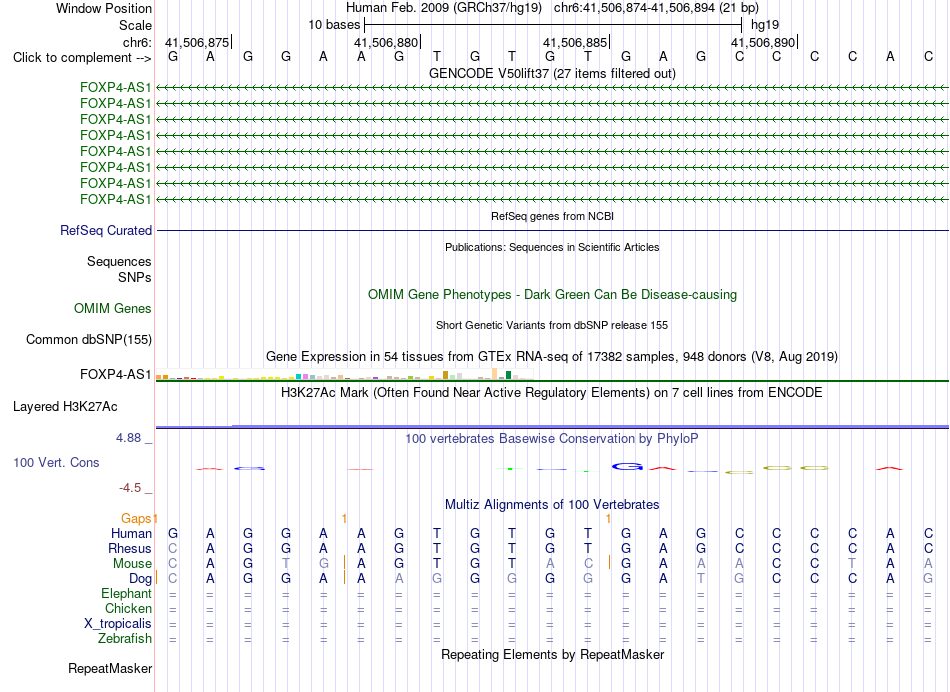
Task: Click the "100 Vert. Cons" track label
Action: (x=56, y=462)
